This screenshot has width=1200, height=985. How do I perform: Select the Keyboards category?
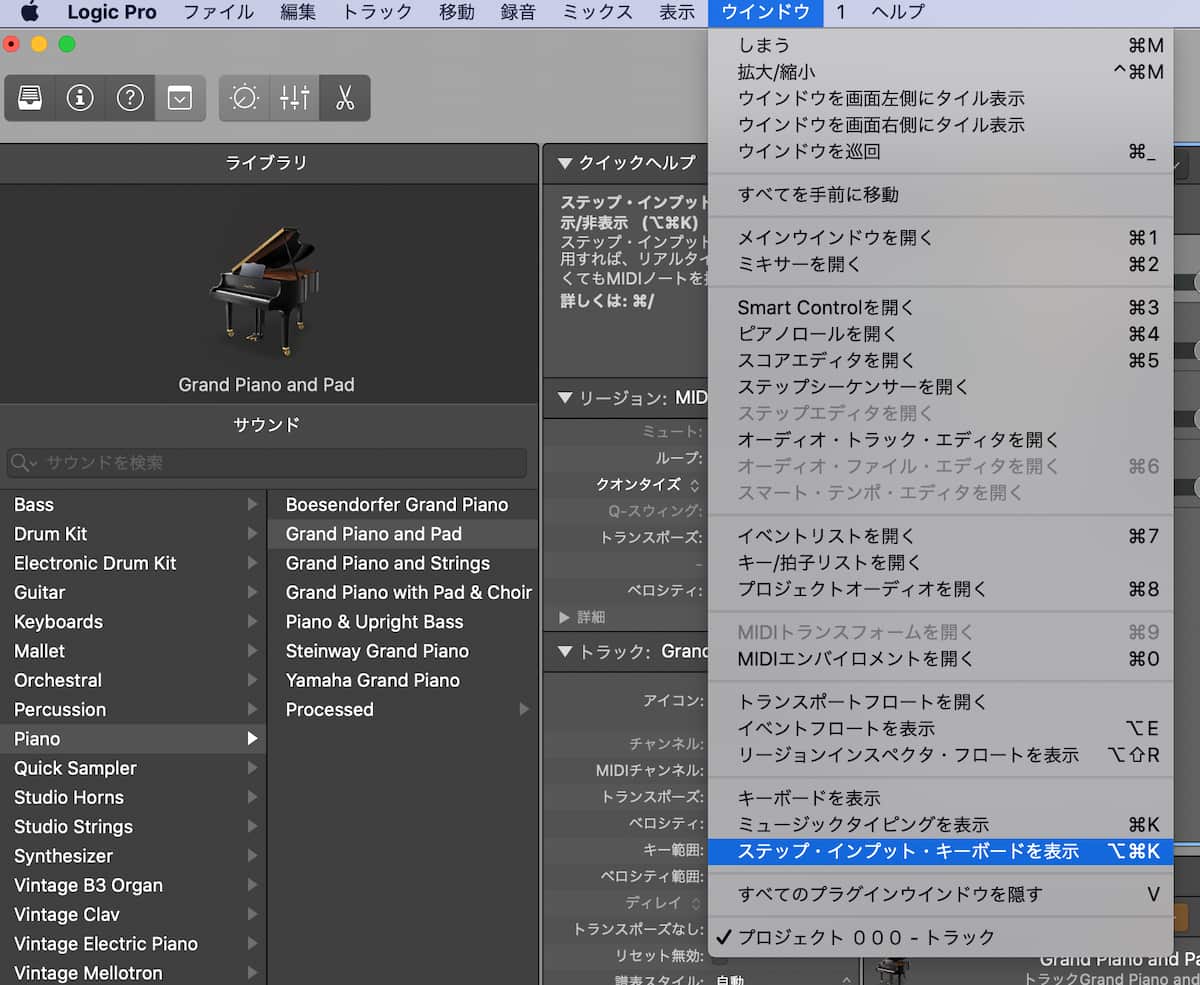coord(133,622)
